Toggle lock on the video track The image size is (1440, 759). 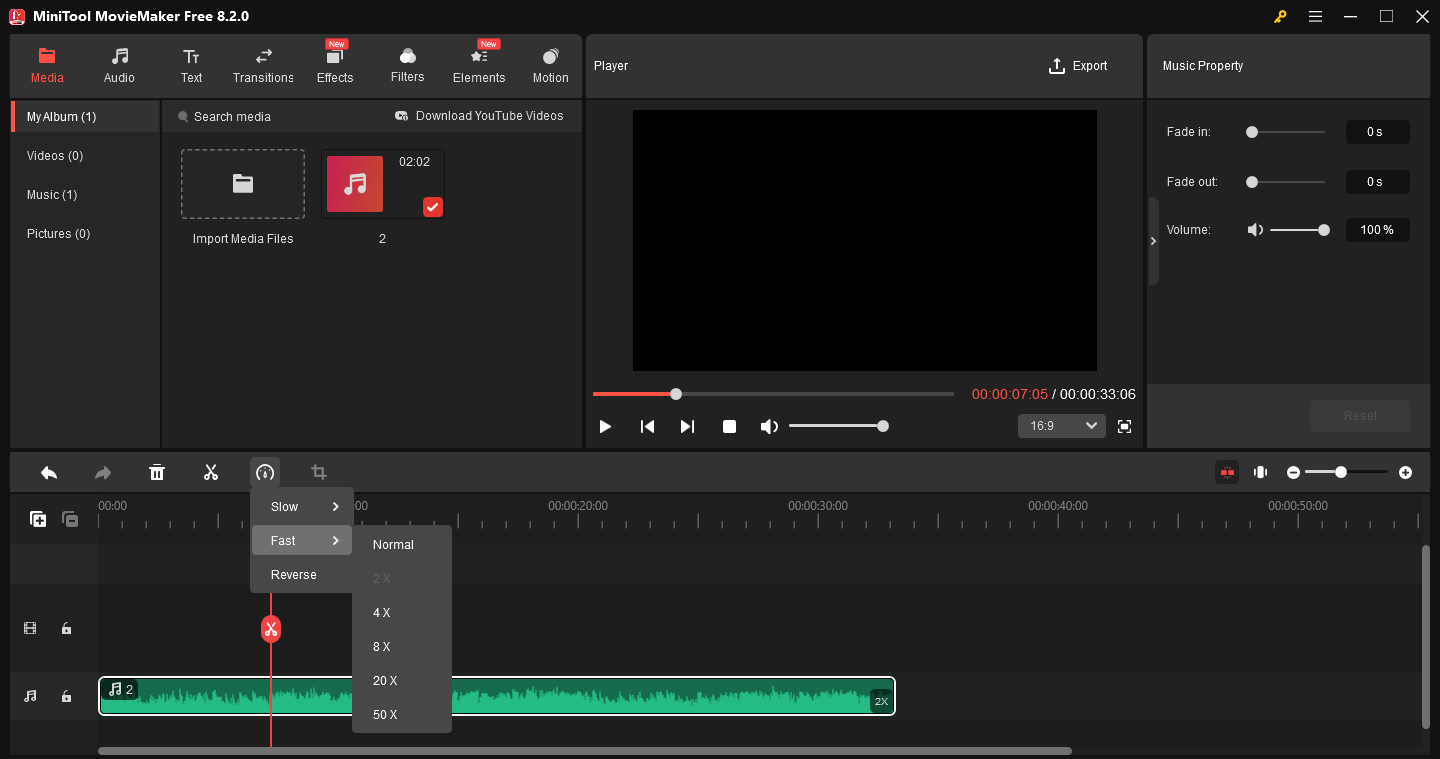[66, 629]
